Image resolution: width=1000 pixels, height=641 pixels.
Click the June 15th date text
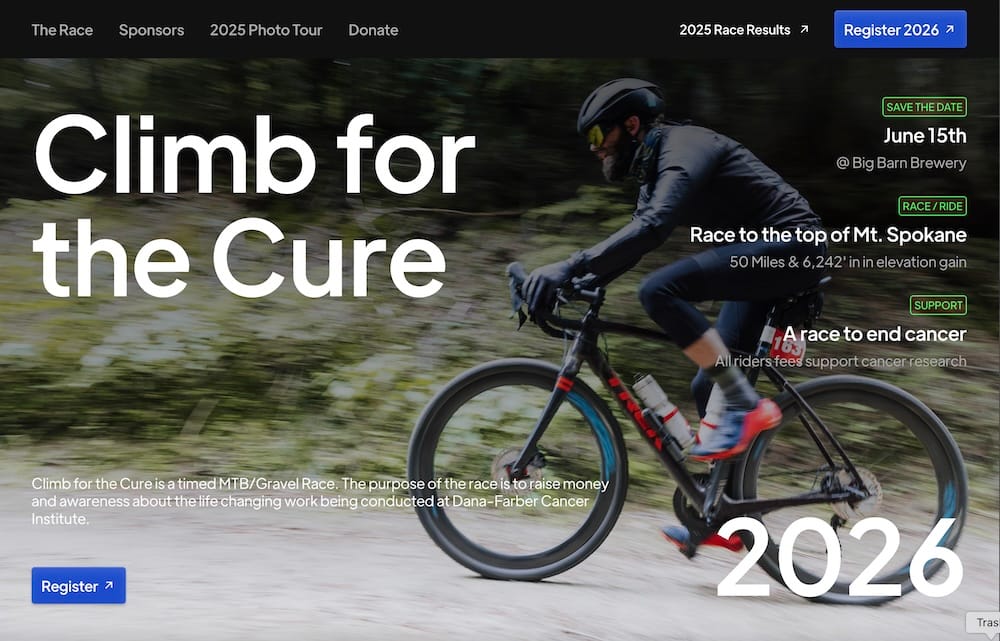(925, 136)
